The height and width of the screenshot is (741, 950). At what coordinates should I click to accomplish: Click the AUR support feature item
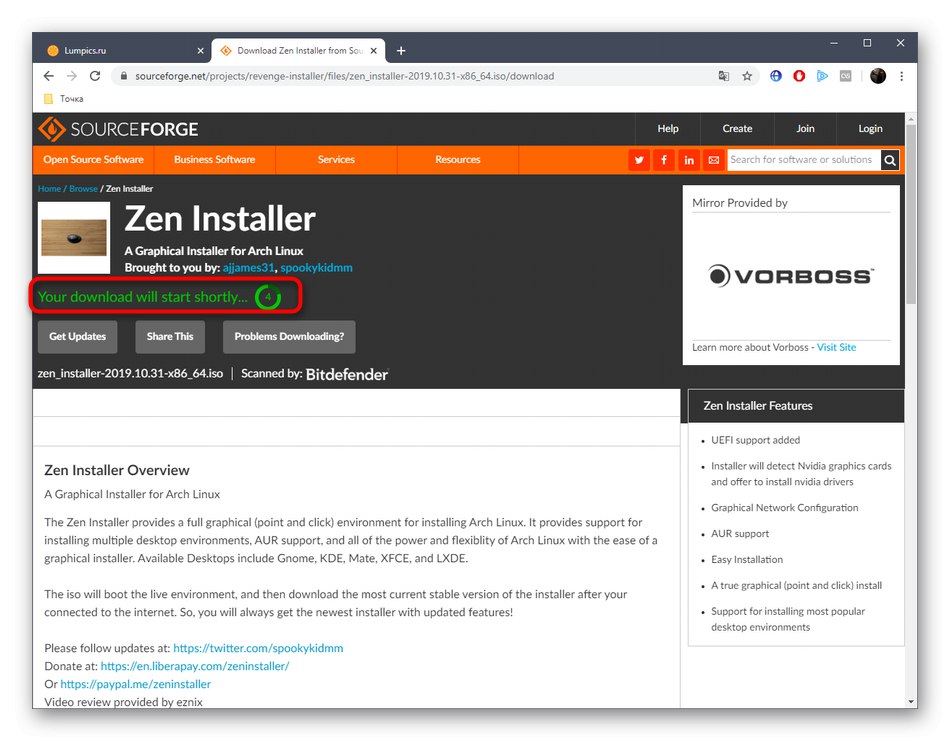740,534
